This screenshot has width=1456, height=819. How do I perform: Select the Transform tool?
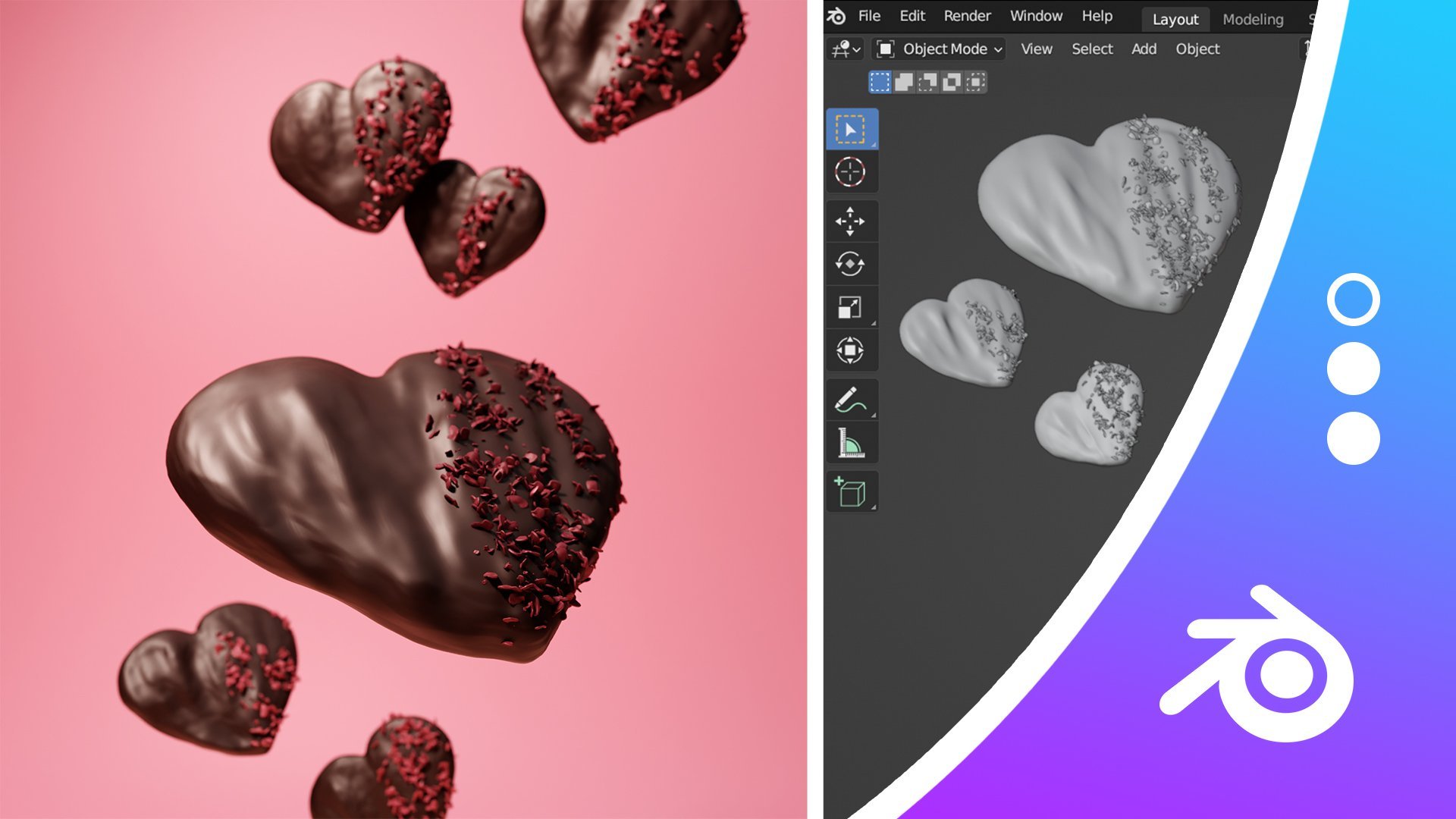pyautogui.click(x=851, y=350)
